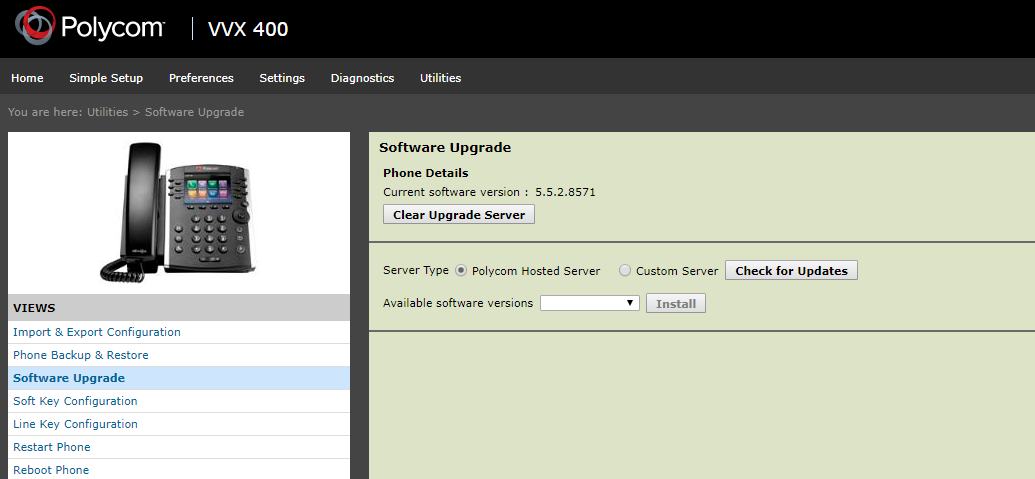Screen dimensions: 1035x479
Task: Select Polycom Hosted Server radio button
Action: coord(461,271)
